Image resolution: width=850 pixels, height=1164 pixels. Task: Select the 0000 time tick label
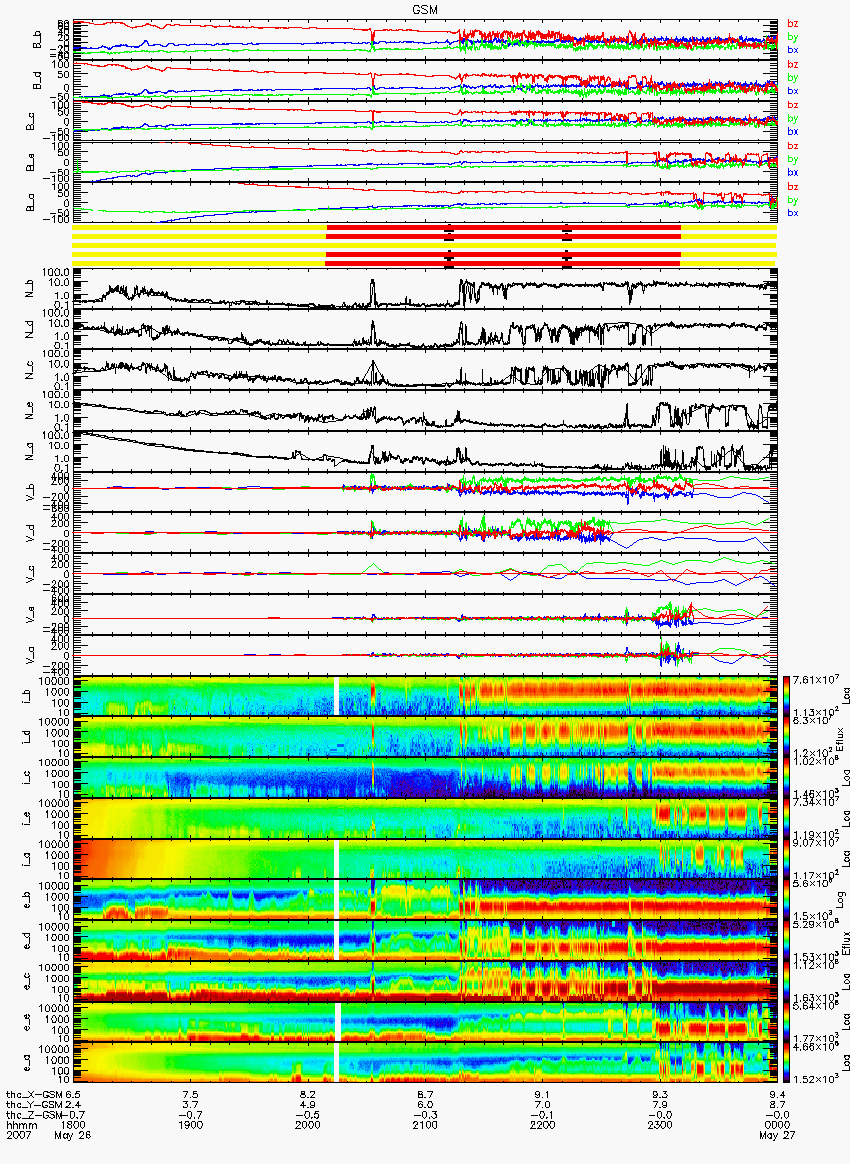click(777, 1125)
